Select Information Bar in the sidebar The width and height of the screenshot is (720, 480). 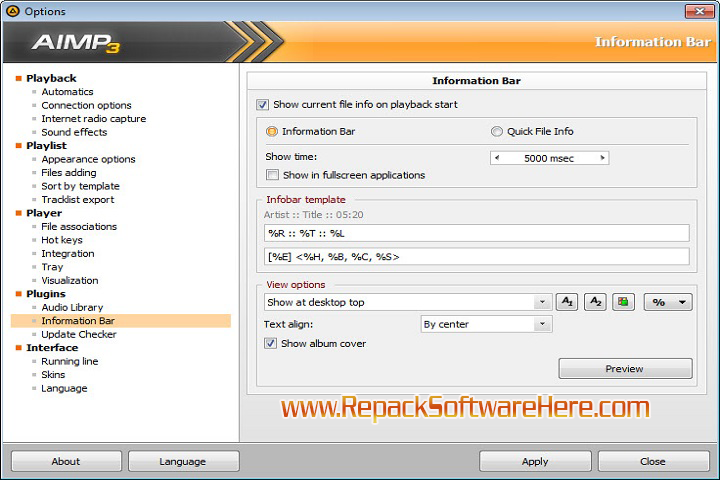[x=121, y=321]
